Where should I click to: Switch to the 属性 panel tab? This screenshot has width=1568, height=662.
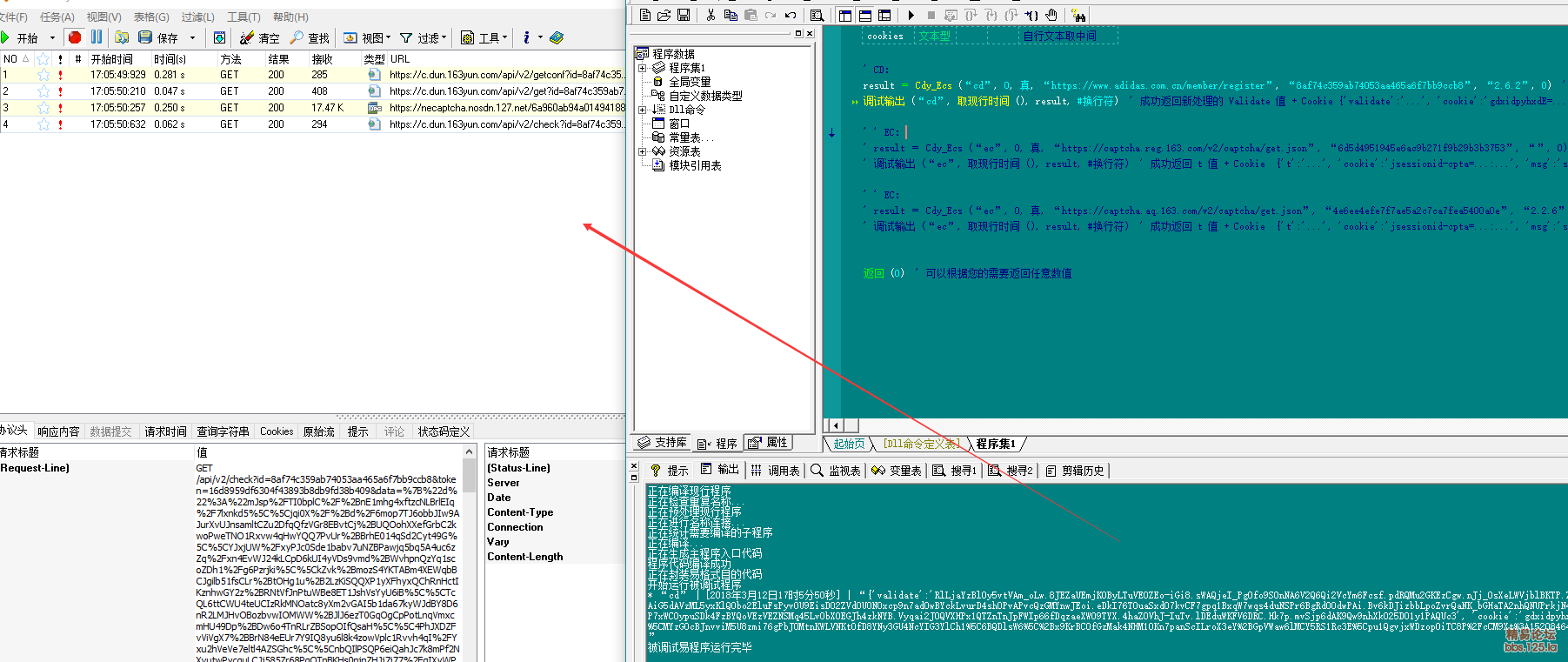tap(768, 443)
